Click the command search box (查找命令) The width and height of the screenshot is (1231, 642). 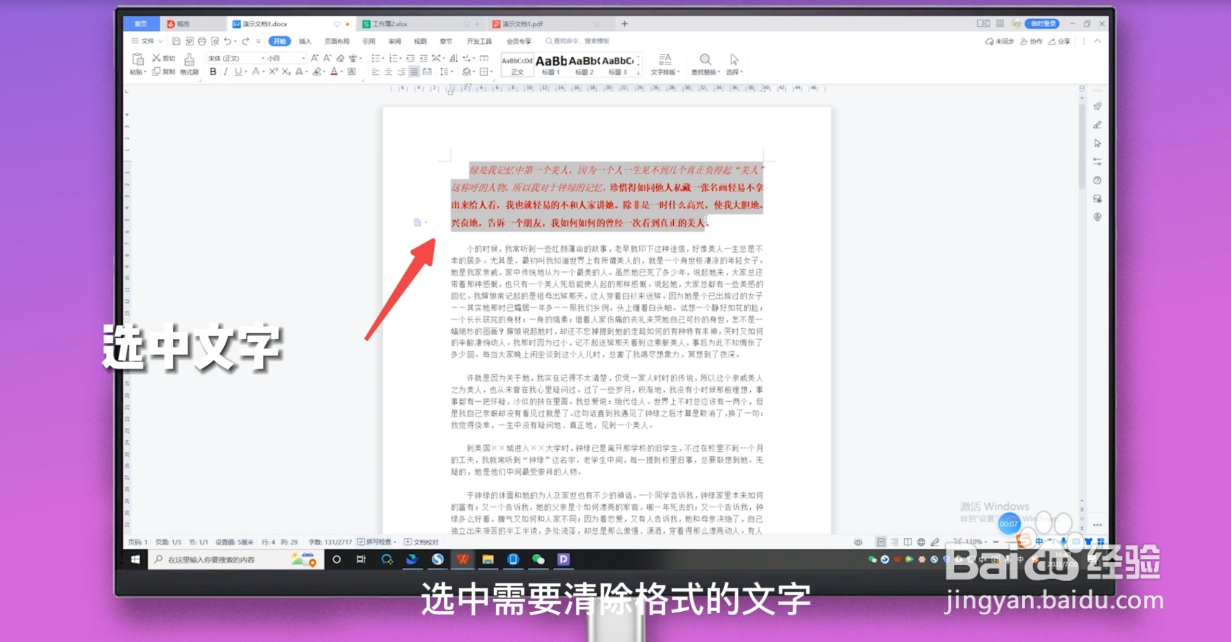578,41
